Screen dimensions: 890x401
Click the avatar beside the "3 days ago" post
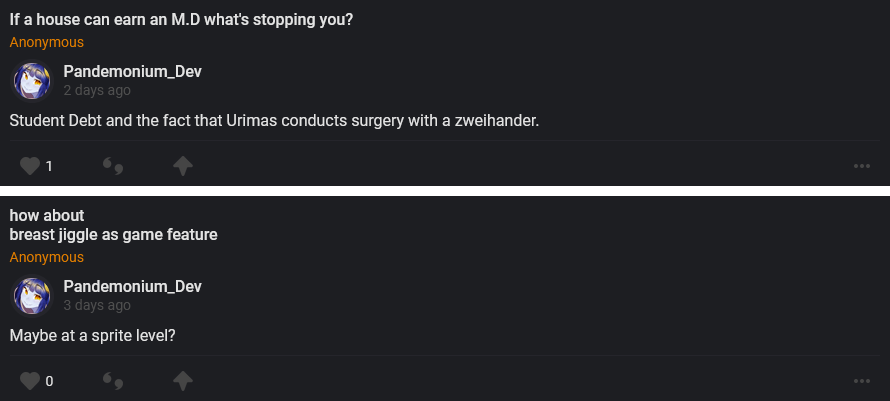pyautogui.click(x=32, y=296)
